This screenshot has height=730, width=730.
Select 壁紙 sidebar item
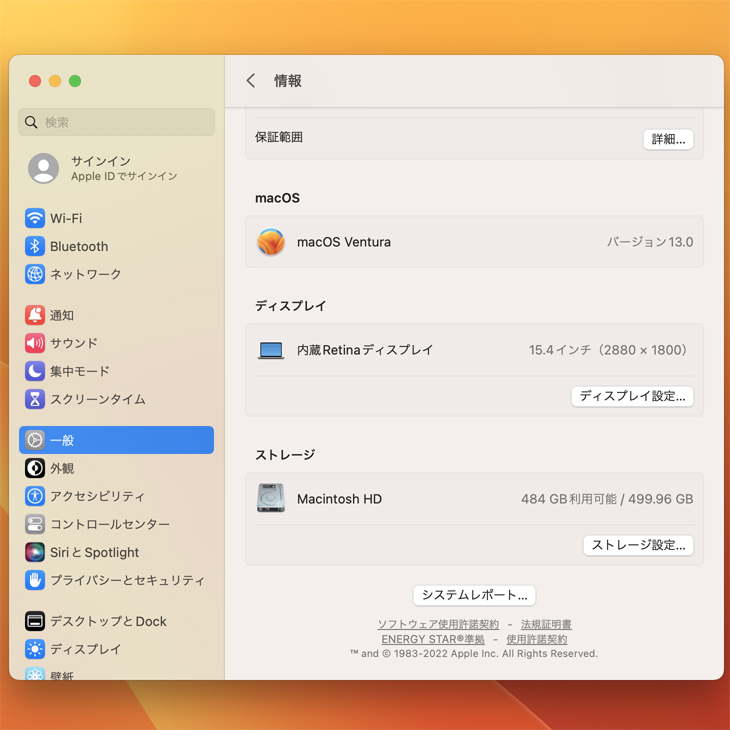click(116, 674)
